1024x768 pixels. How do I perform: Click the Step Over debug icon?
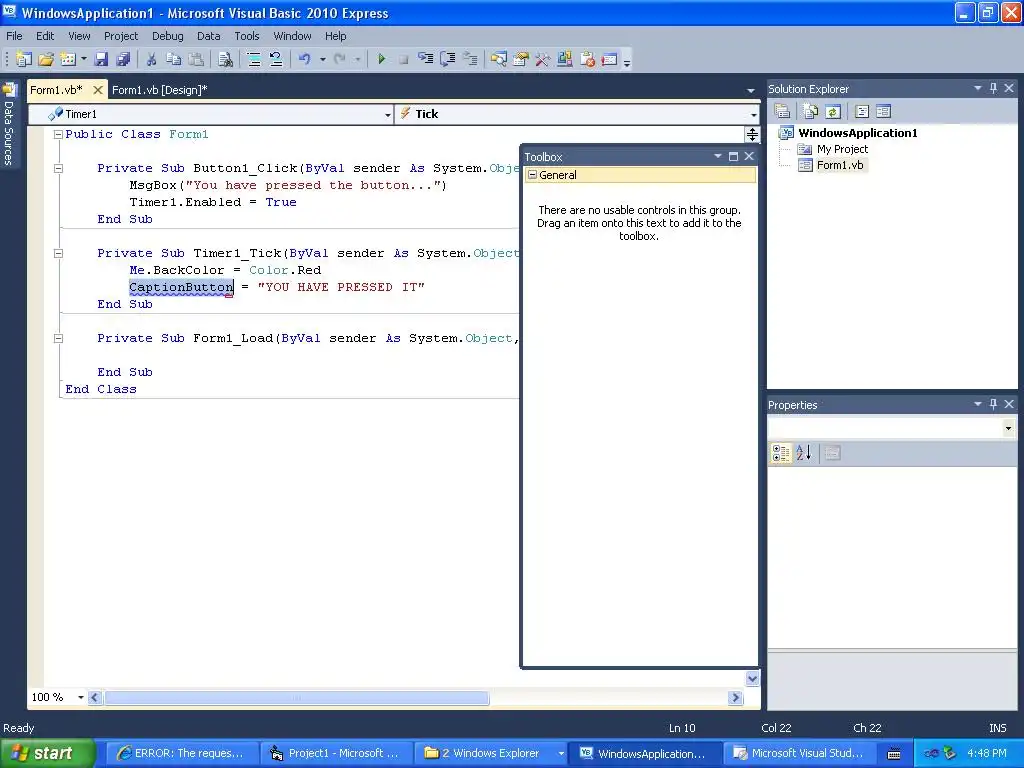click(x=448, y=59)
